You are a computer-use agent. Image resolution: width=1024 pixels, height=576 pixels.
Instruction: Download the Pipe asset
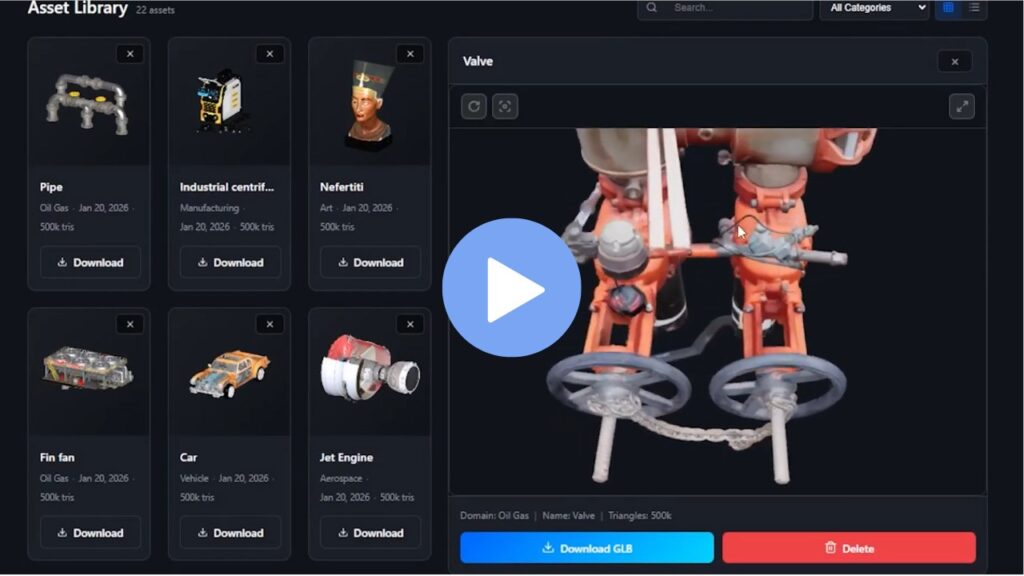90,263
